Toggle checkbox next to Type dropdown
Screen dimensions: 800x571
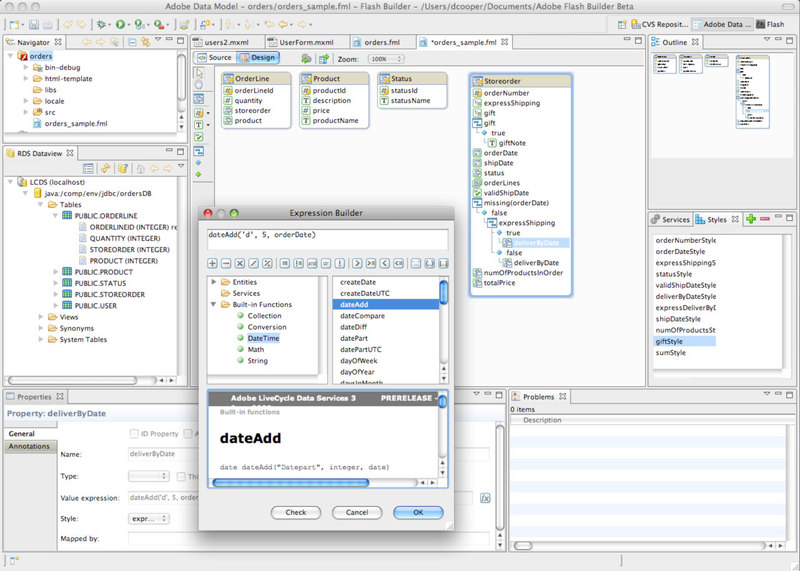coord(181,476)
